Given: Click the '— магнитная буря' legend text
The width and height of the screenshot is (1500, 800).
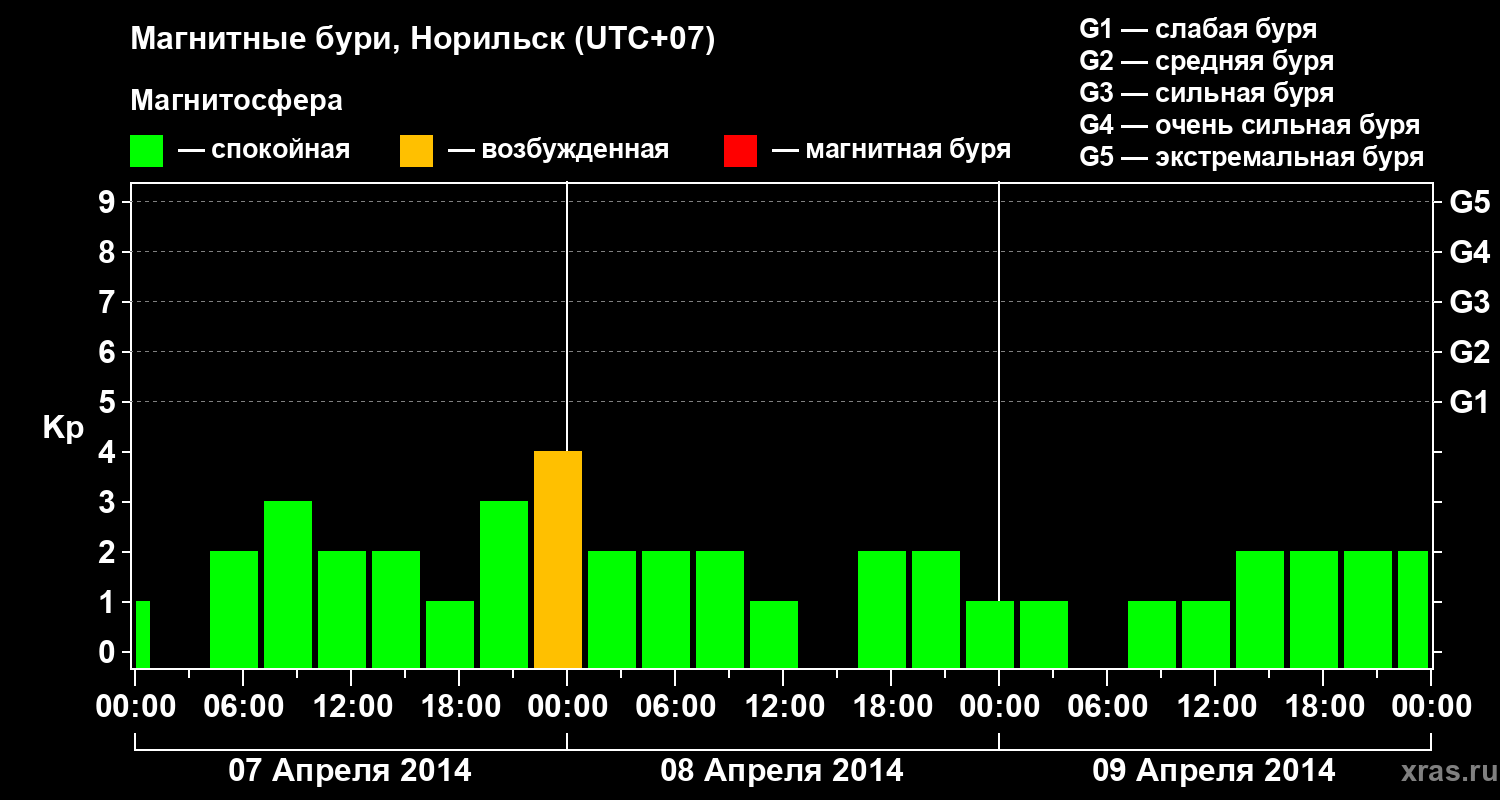Looking at the screenshot, I should (x=892, y=150).
